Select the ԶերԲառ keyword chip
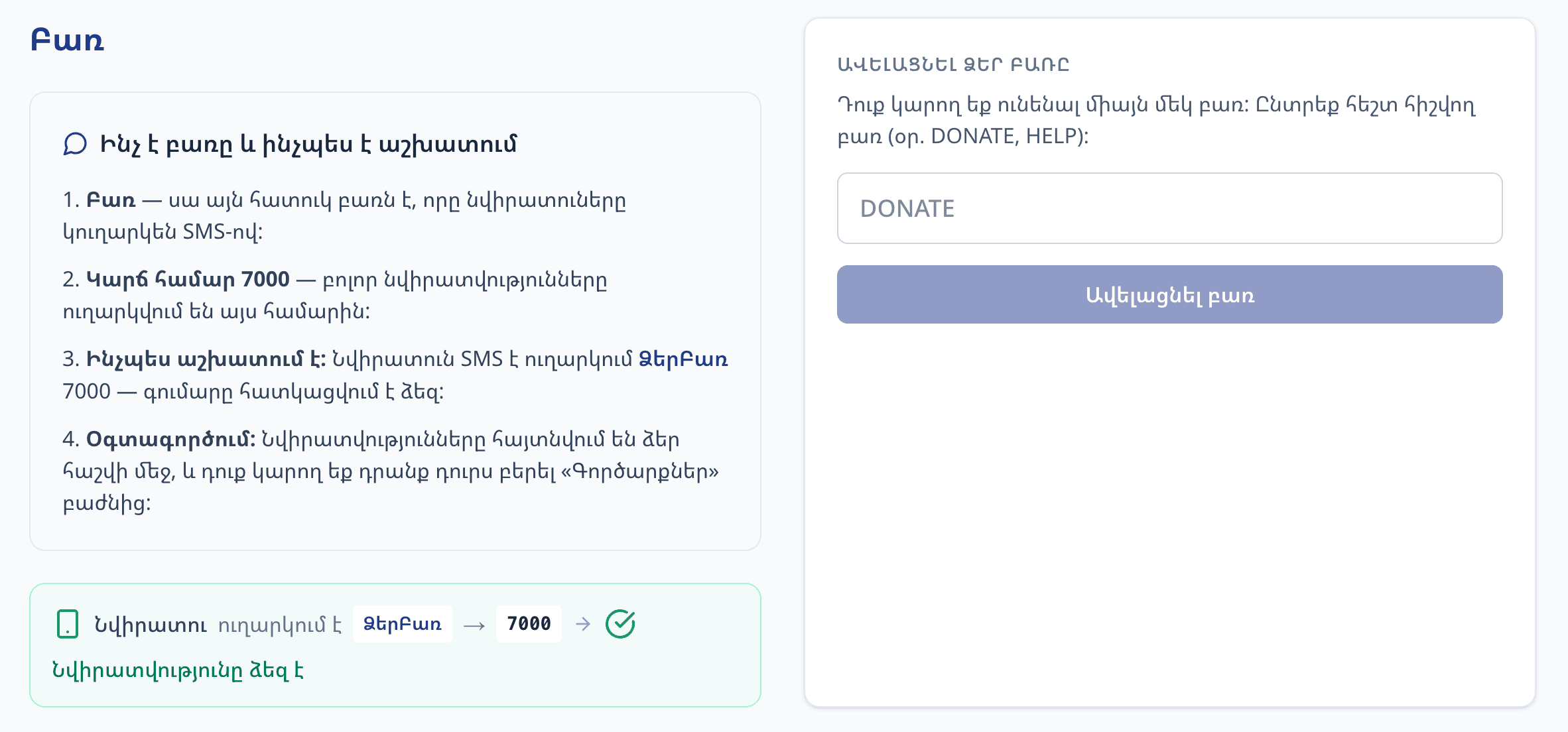 click(401, 623)
